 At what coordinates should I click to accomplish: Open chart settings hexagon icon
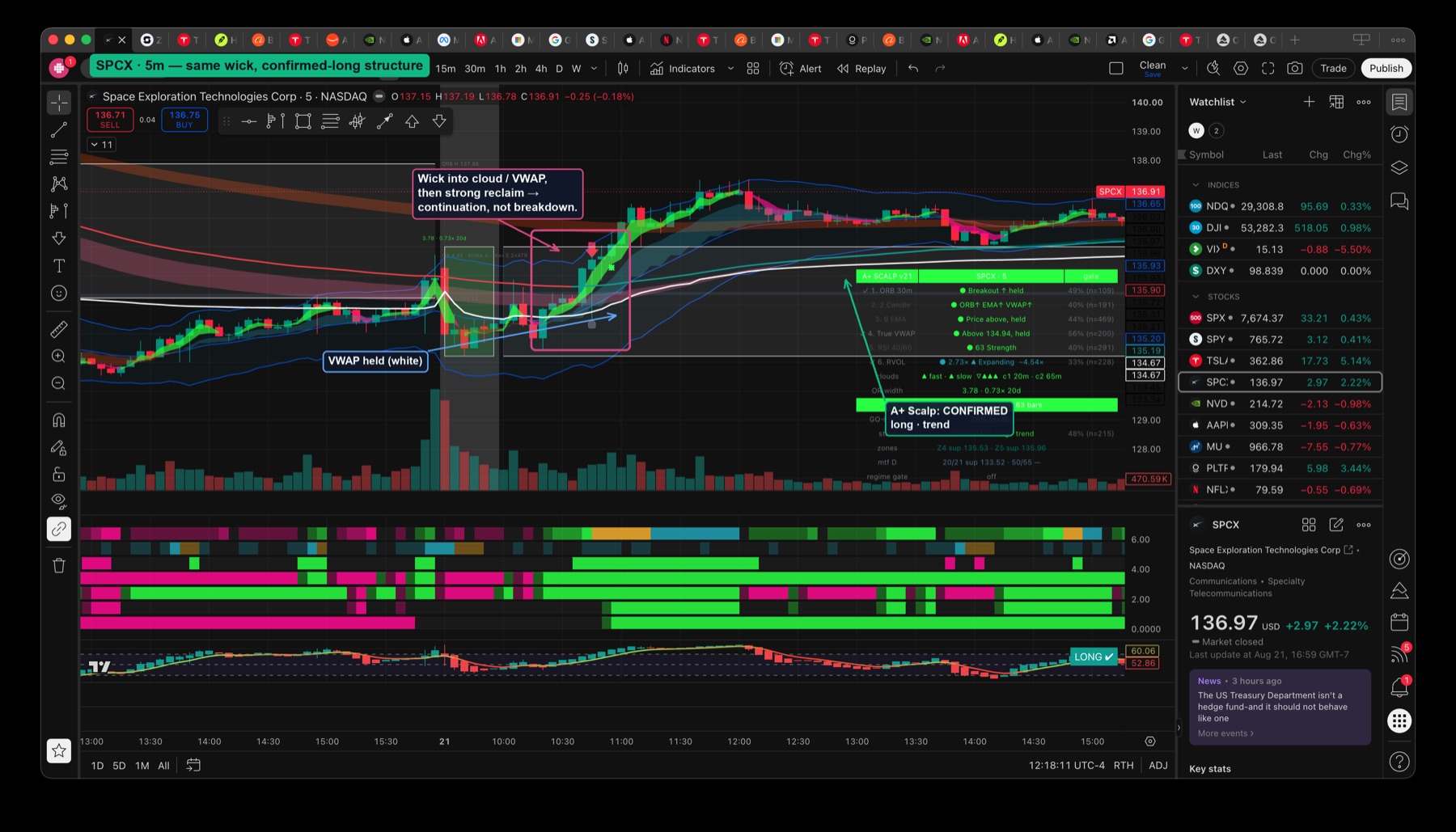point(1241,69)
